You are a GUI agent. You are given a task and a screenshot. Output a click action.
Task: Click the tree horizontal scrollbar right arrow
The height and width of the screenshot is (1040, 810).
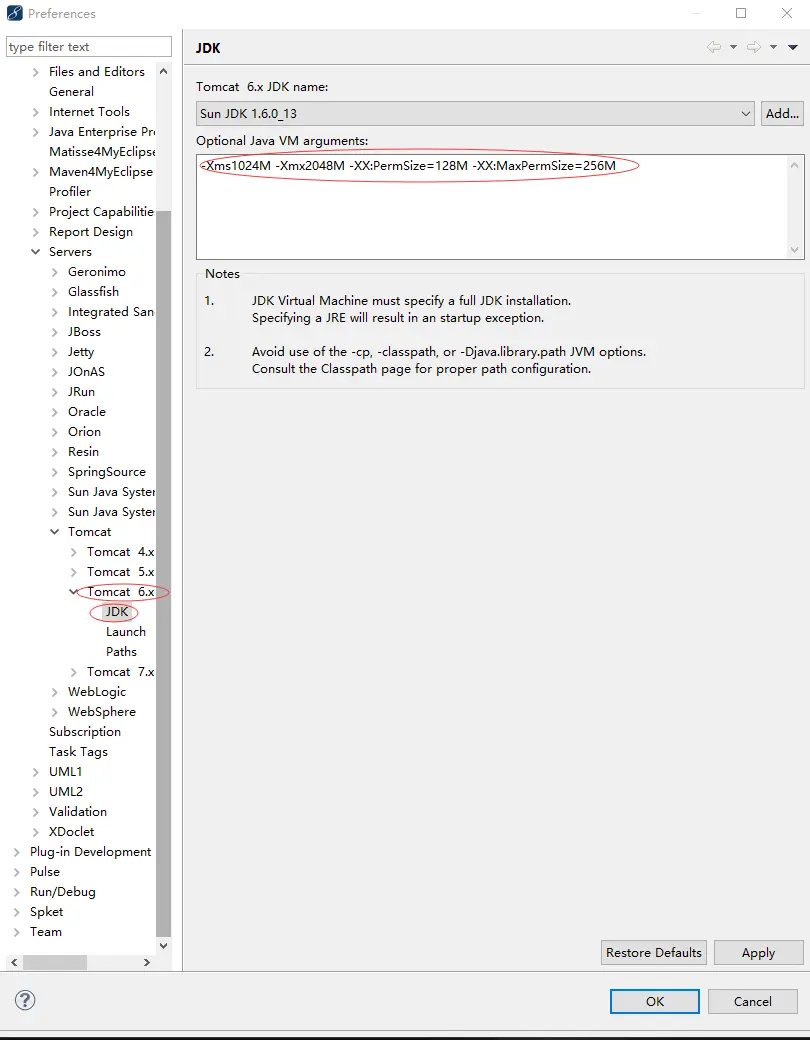click(x=147, y=962)
